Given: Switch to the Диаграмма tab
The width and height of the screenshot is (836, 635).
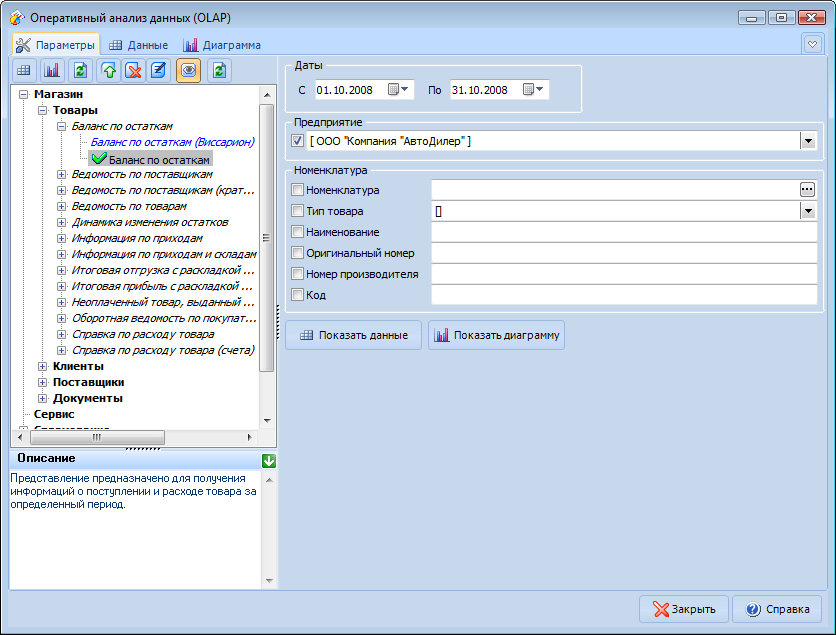Looking at the screenshot, I should click(x=222, y=45).
